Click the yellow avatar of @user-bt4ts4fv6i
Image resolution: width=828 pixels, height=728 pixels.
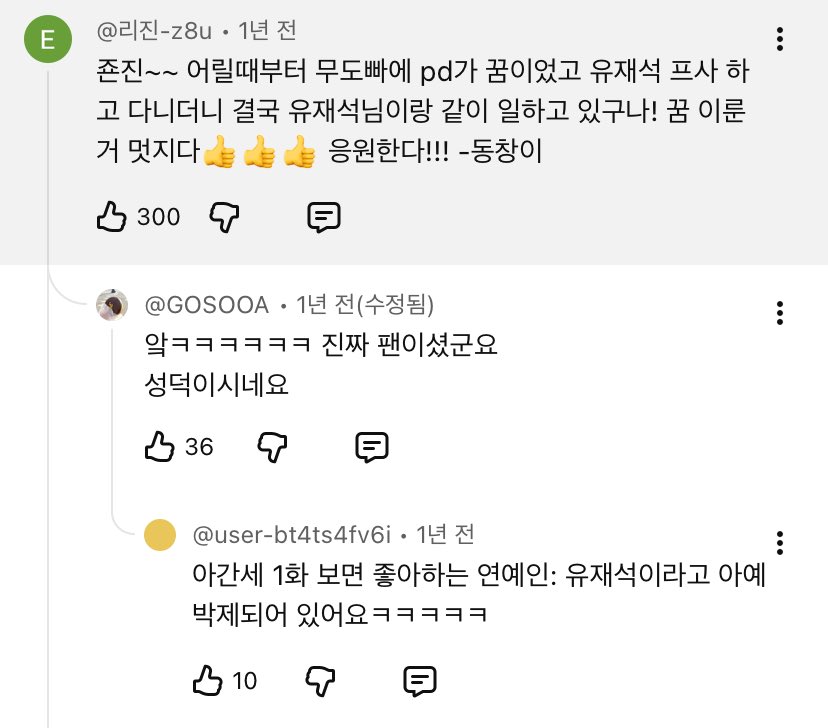[x=159, y=535]
